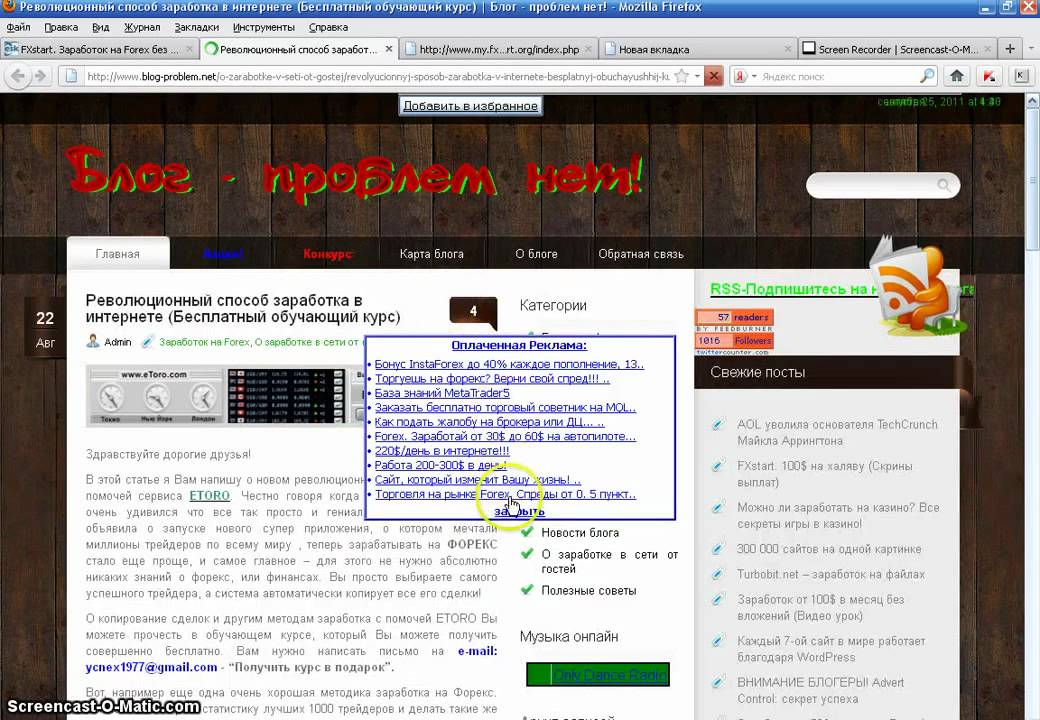1040x720 pixels.
Task: Open the 'Конкурс' navigation item
Action: pyautogui.click(x=327, y=254)
